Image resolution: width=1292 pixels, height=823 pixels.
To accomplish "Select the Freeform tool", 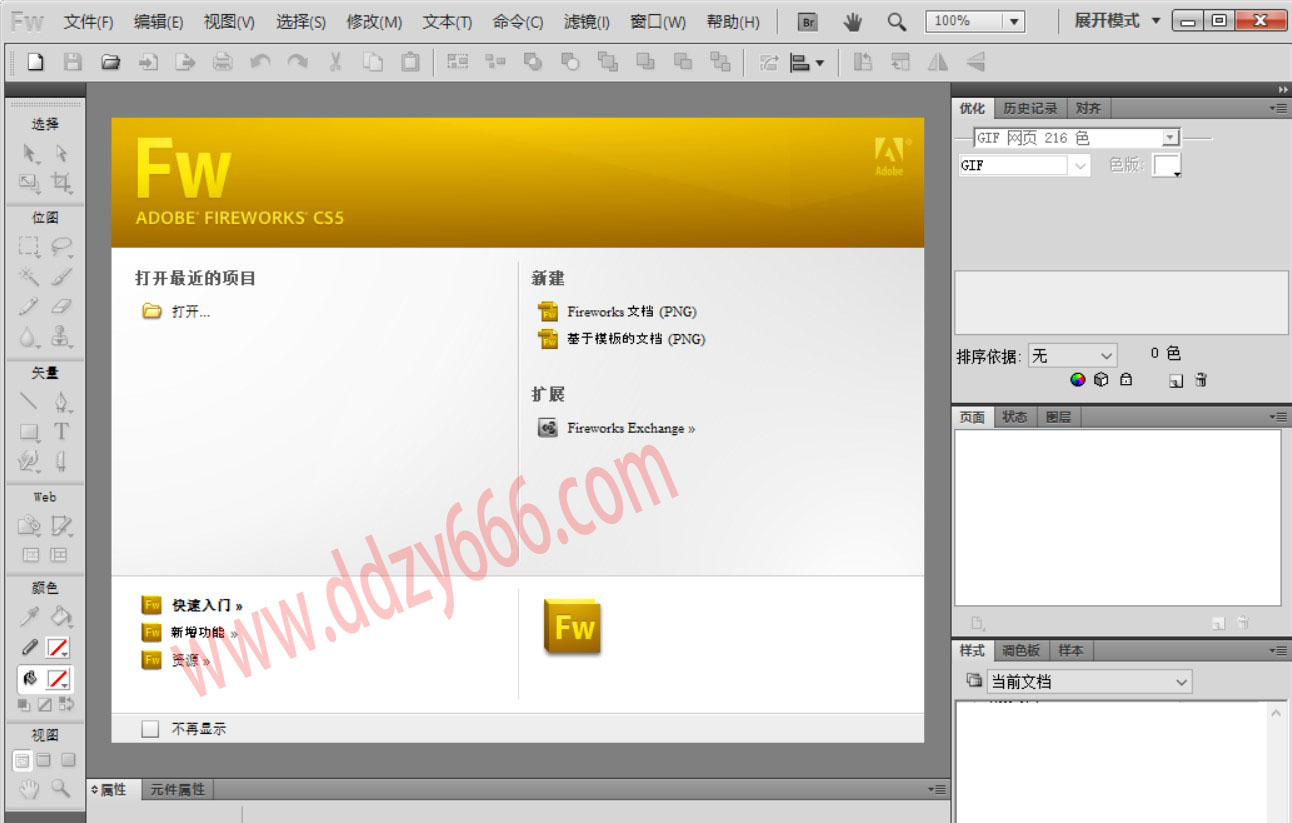I will pos(29,461).
